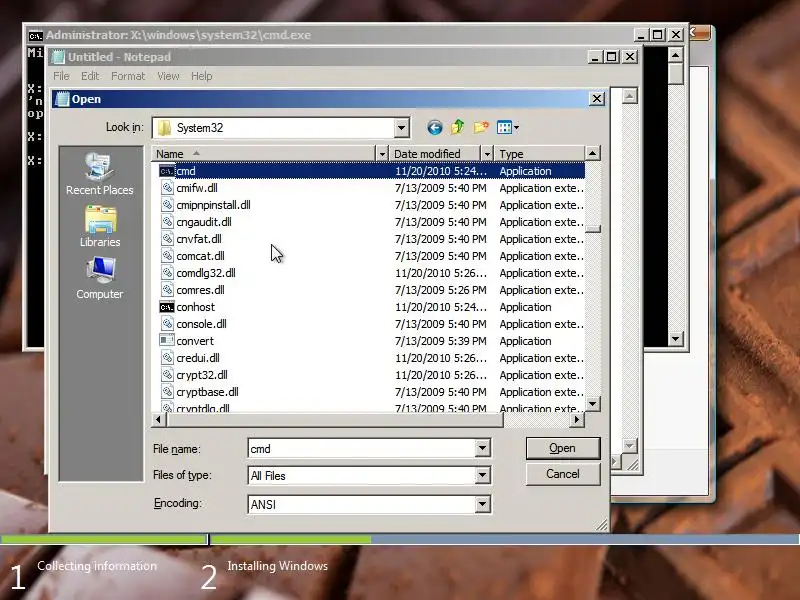800x600 pixels.
Task: Expand the Look in folder dropdown
Action: [x=402, y=128]
